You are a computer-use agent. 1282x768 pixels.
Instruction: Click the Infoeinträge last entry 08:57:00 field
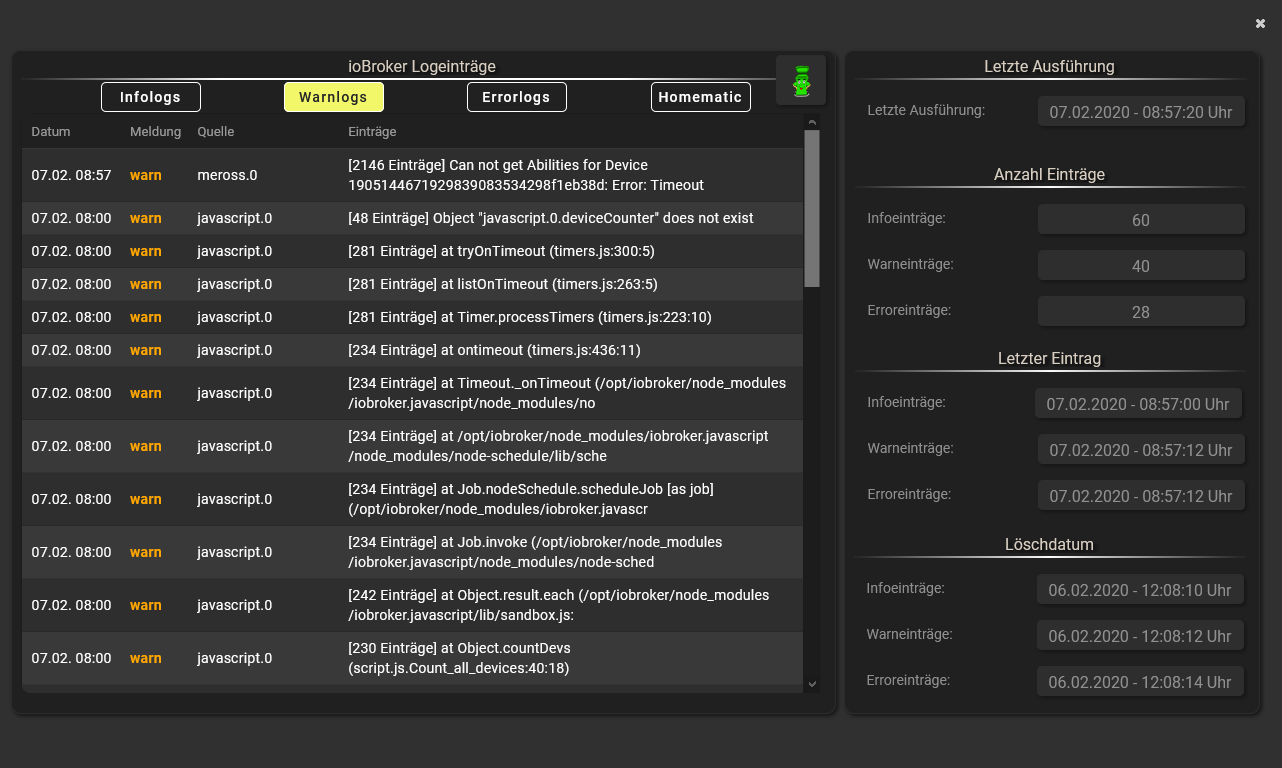(1139, 404)
